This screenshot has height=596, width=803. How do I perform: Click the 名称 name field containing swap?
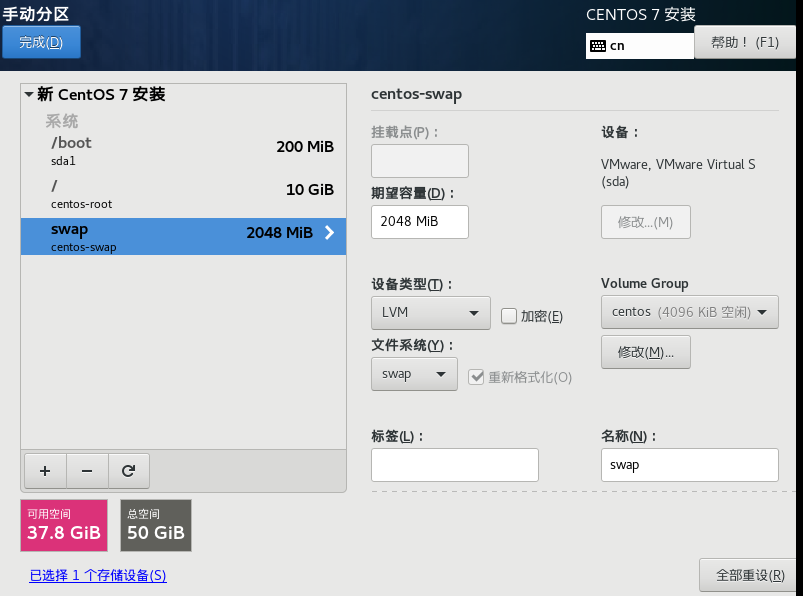point(689,465)
